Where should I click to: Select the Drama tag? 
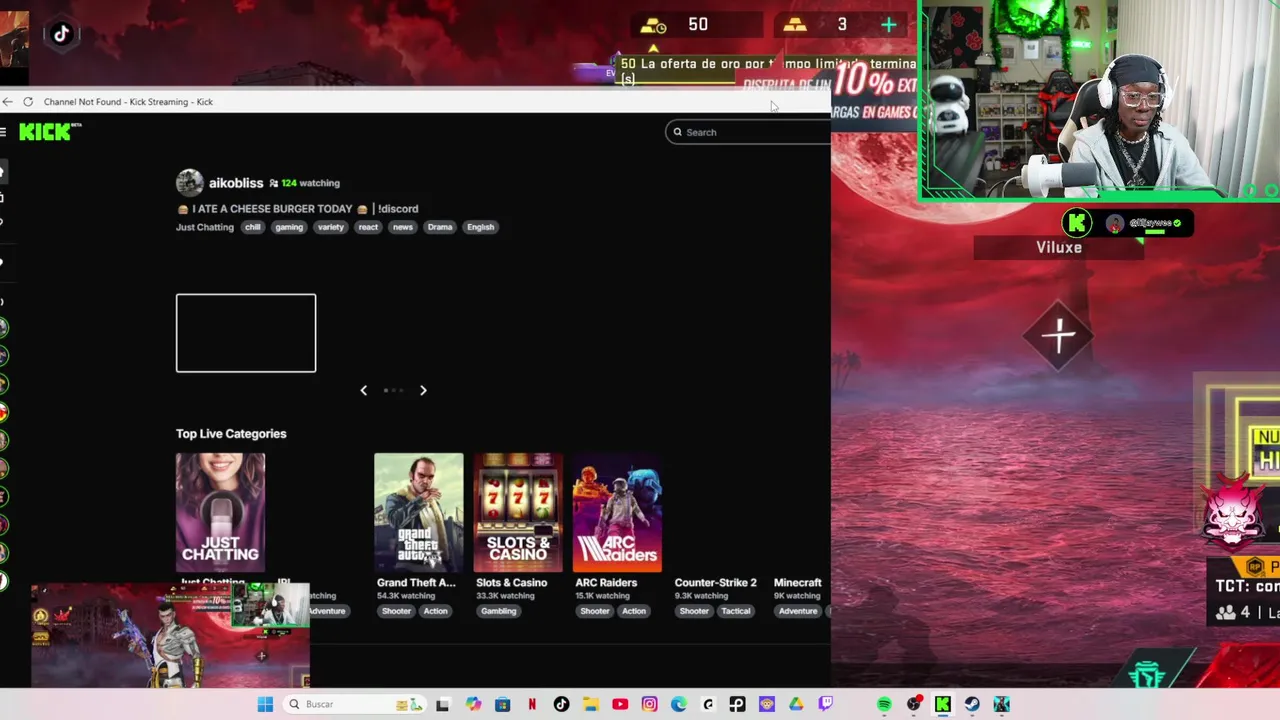440,227
